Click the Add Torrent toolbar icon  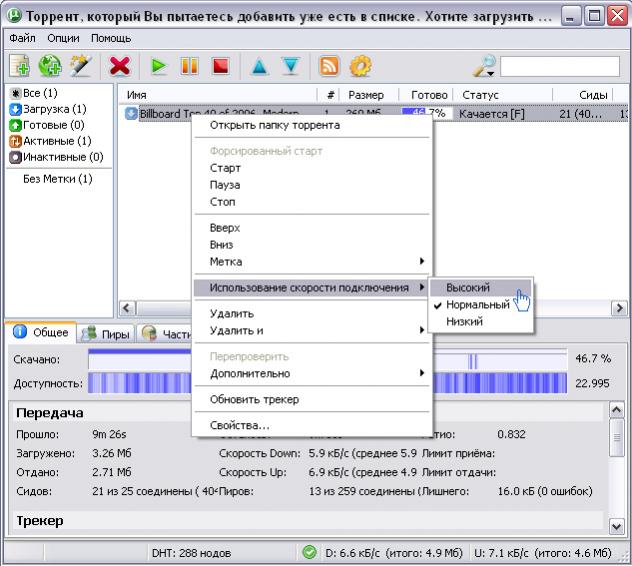19,65
